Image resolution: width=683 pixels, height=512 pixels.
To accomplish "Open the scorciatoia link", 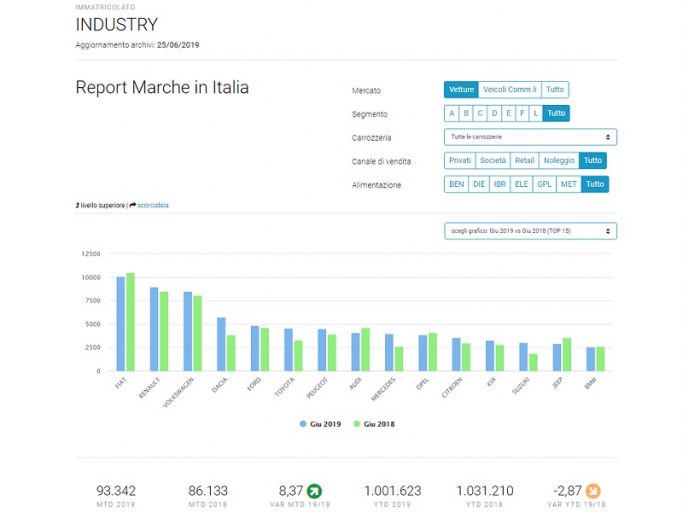I will [153, 205].
